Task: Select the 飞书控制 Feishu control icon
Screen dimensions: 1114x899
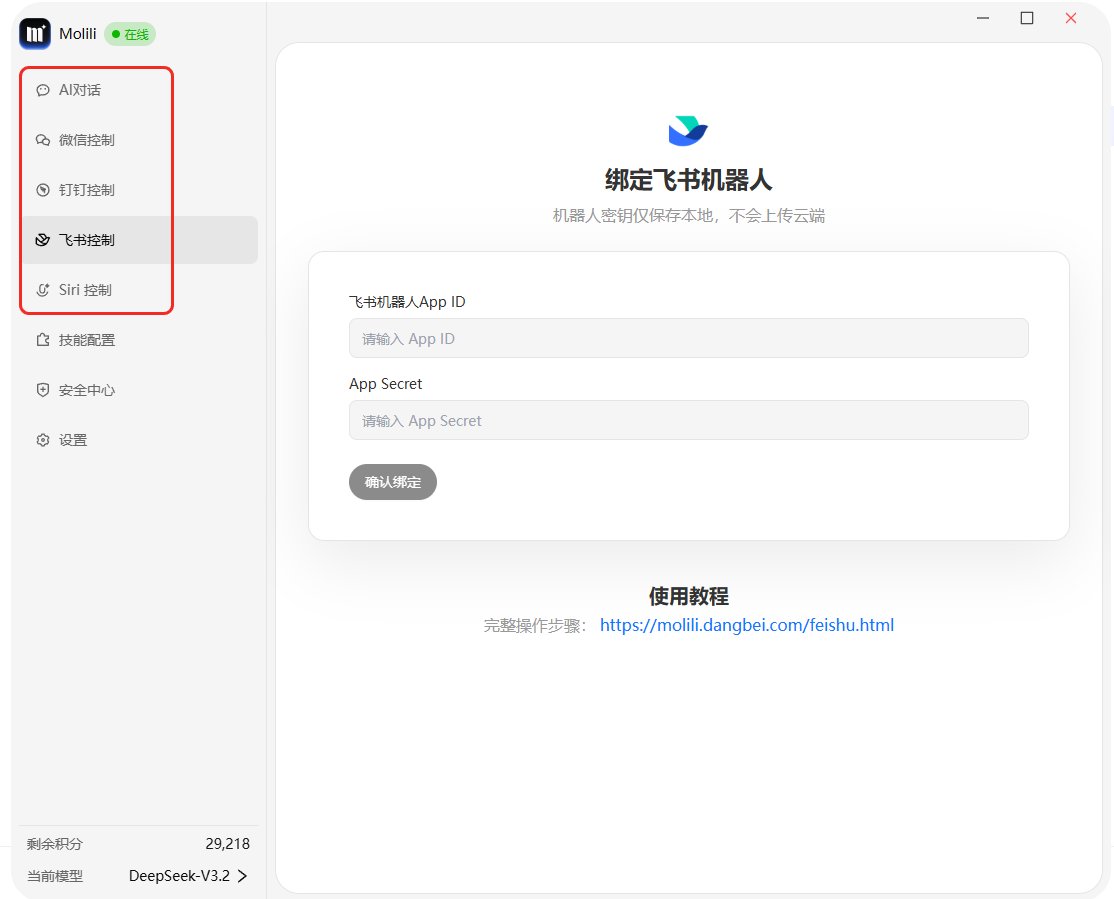Action: tap(42, 239)
